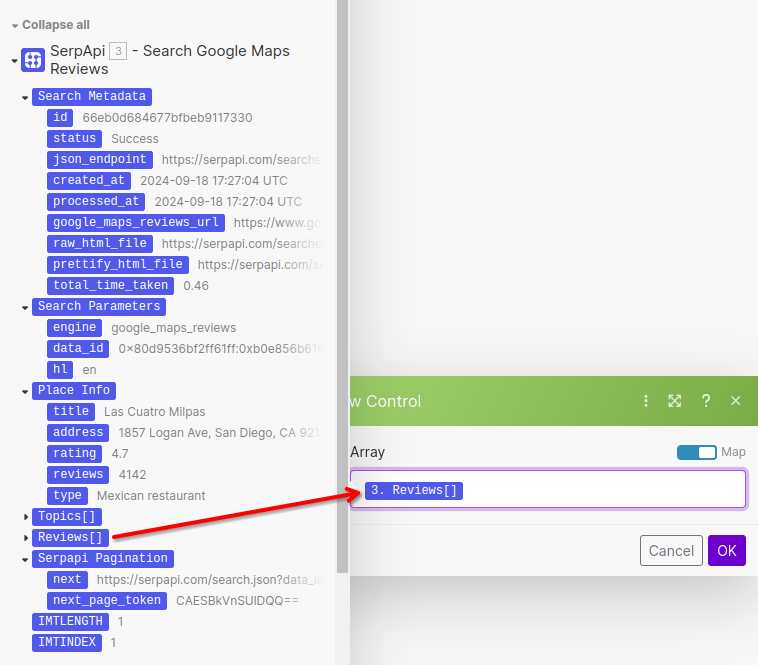758x665 pixels.
Task: Select the processed_at variable tag
Action: 96,202
